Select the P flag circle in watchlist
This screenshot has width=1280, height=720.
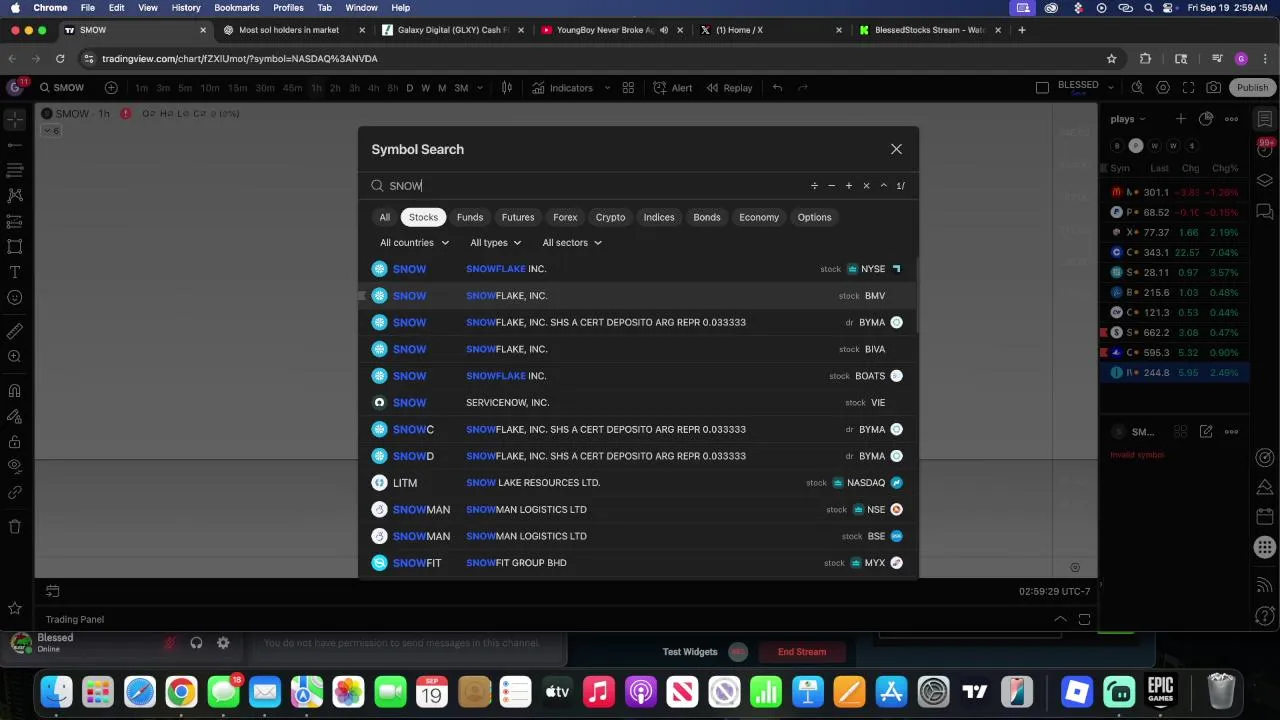pyautogui.click(x=1136, y=146)
